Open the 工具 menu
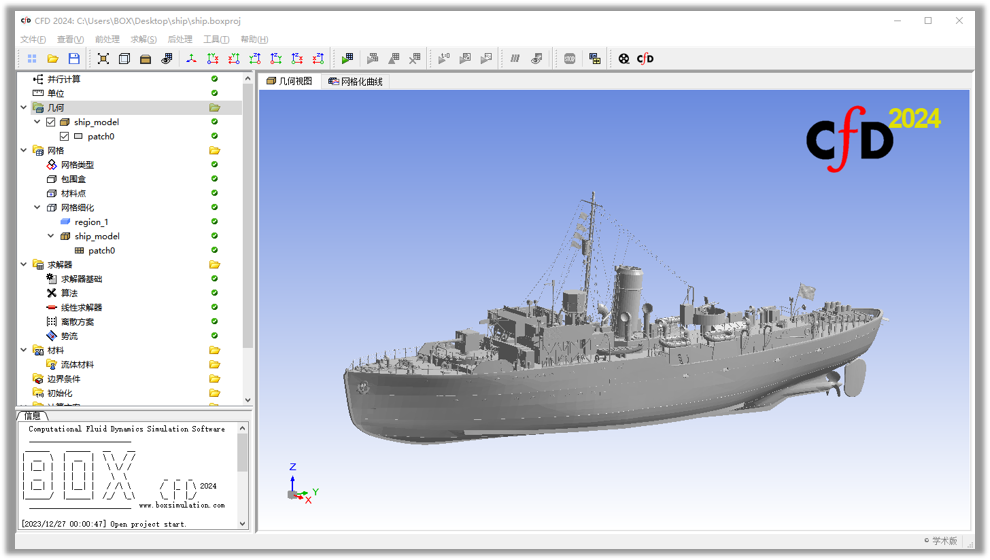Image resolution: width=990 pixels, height=560 pixels. point(216,40)
